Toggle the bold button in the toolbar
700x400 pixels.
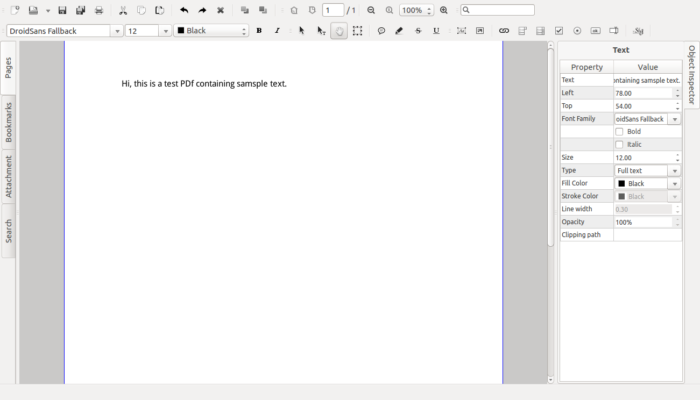point(259,30)
